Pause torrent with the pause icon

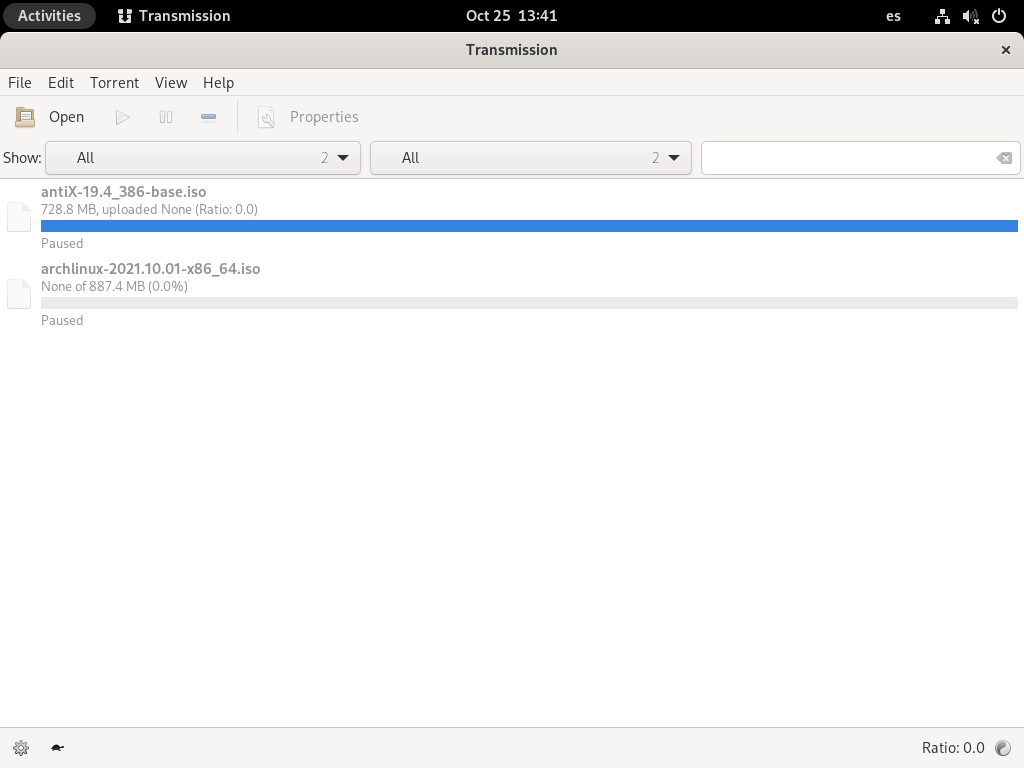(x=166, y=117)
